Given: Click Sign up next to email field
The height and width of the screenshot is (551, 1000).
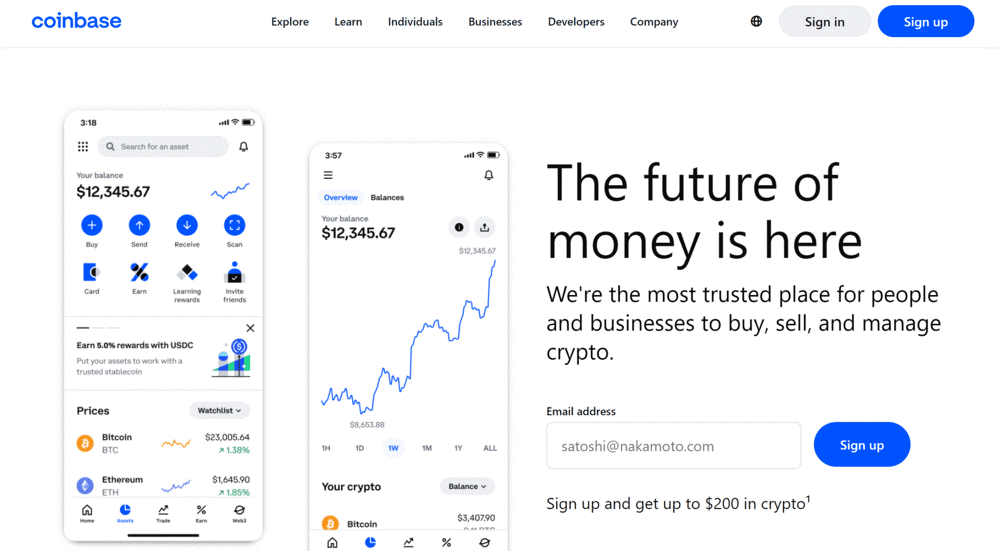Looking at the screenshot, I should pyautogui.click(x=861, y=445).
